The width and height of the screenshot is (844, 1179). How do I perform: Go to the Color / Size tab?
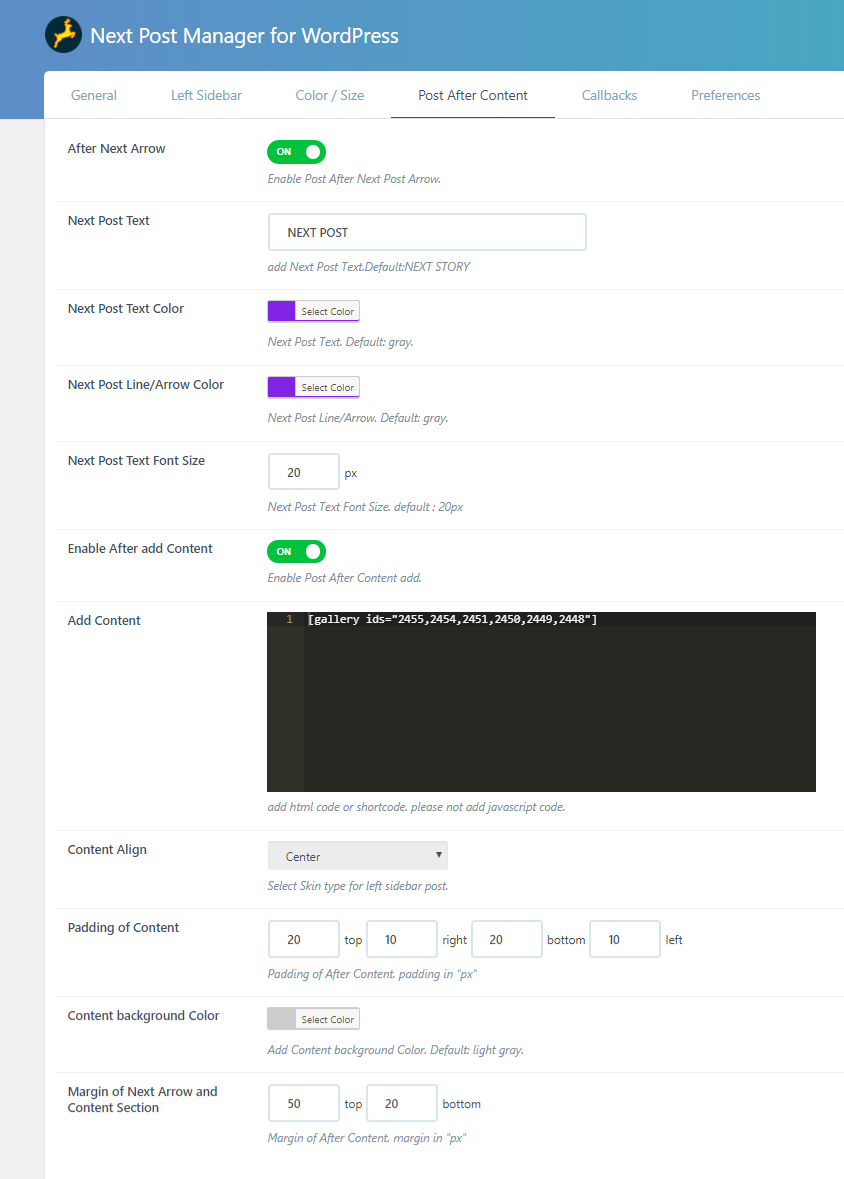point(330,96)
